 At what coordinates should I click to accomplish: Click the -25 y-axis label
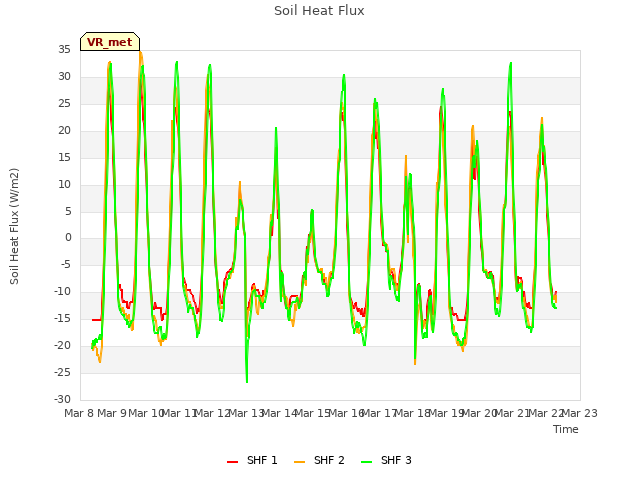coord(62,372)
